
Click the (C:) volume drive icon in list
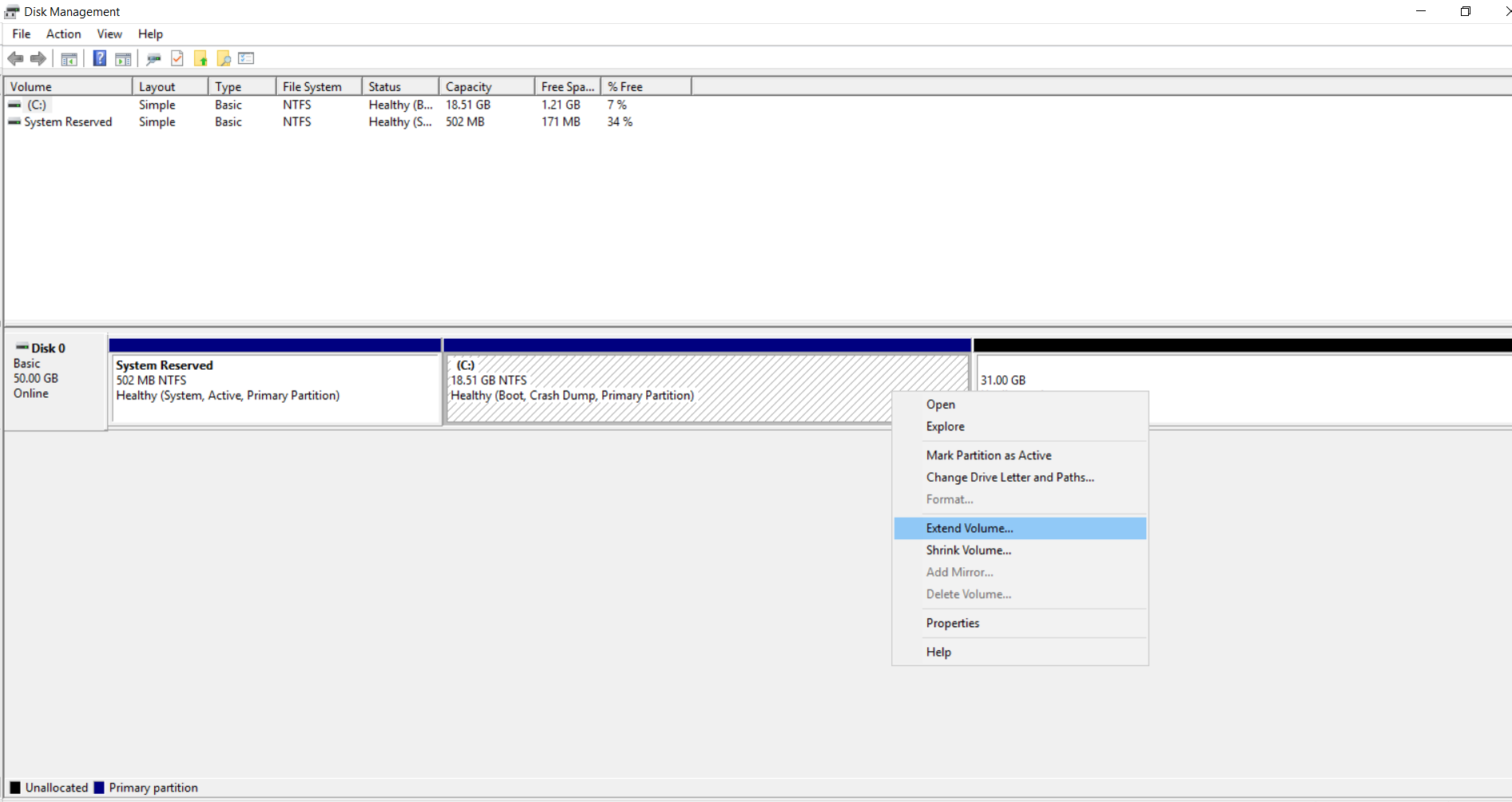[x=14, y=105]
